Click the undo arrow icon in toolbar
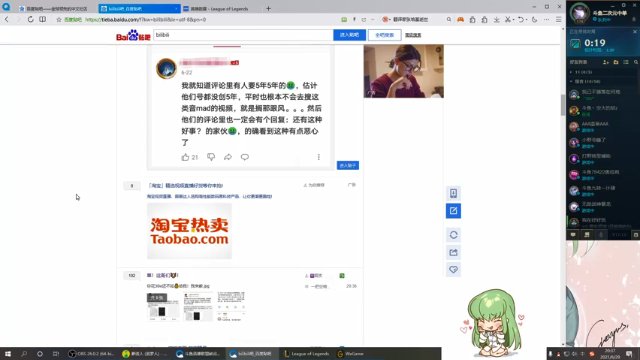 pos(520,20)
